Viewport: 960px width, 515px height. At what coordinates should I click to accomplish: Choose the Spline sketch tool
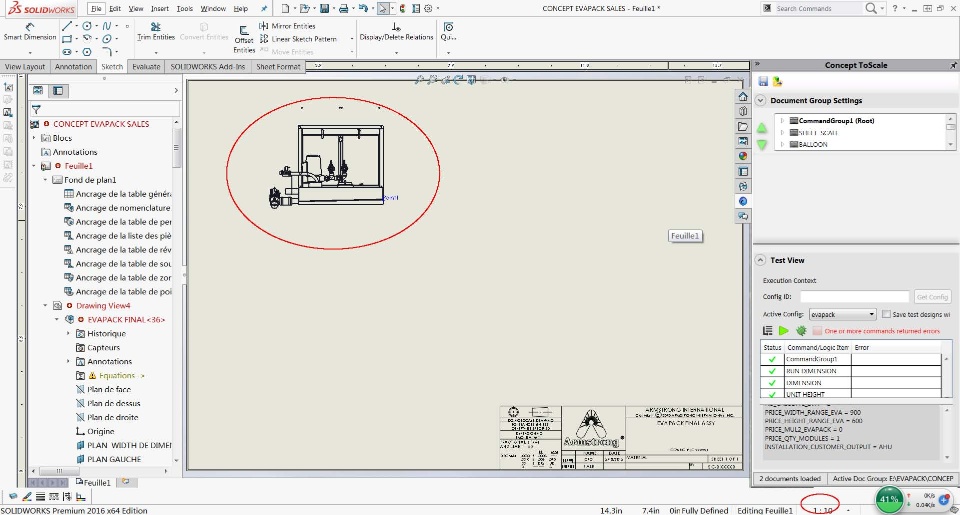107,26
